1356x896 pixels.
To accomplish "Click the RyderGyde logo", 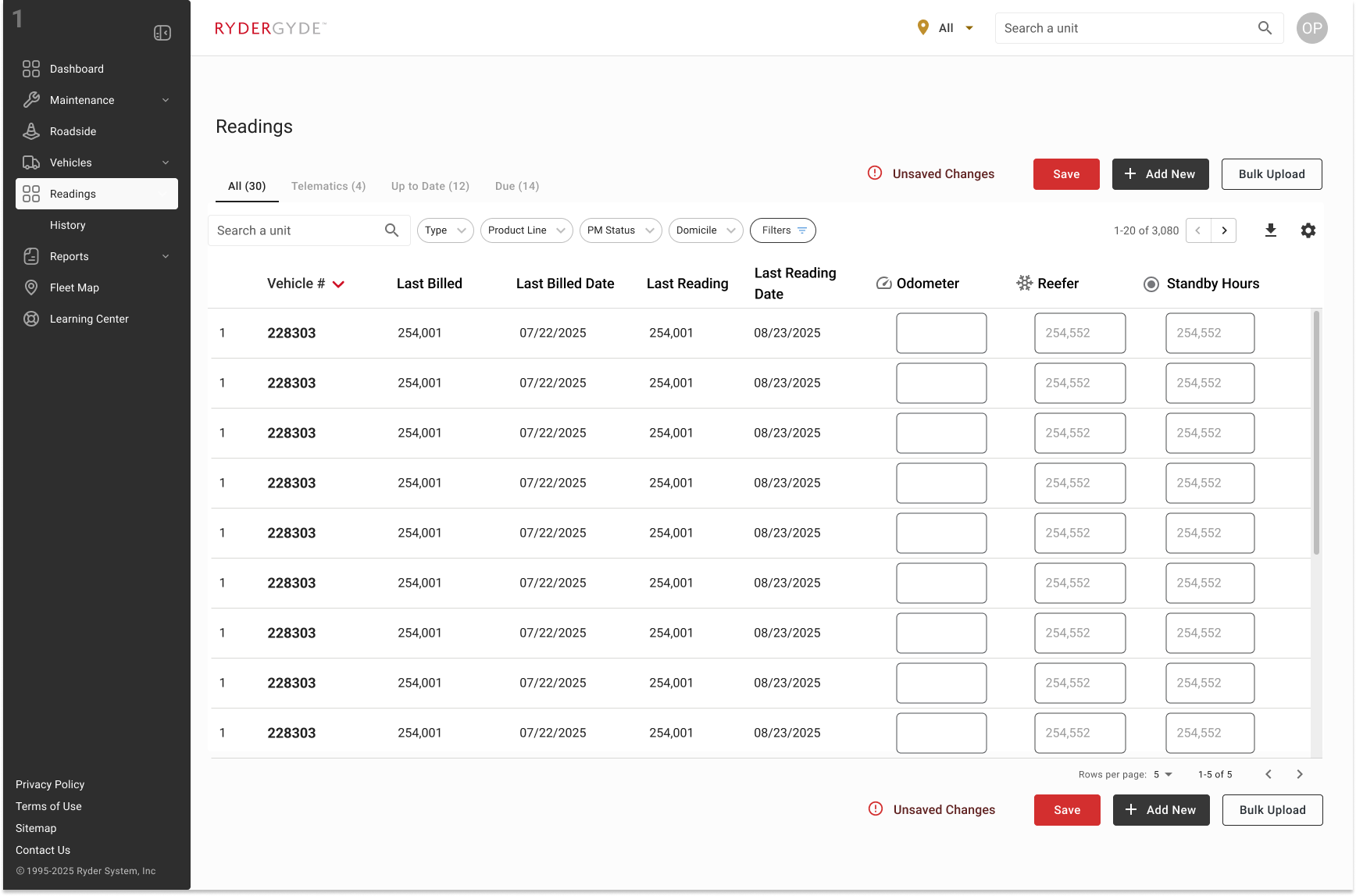I will pos(270,28).
